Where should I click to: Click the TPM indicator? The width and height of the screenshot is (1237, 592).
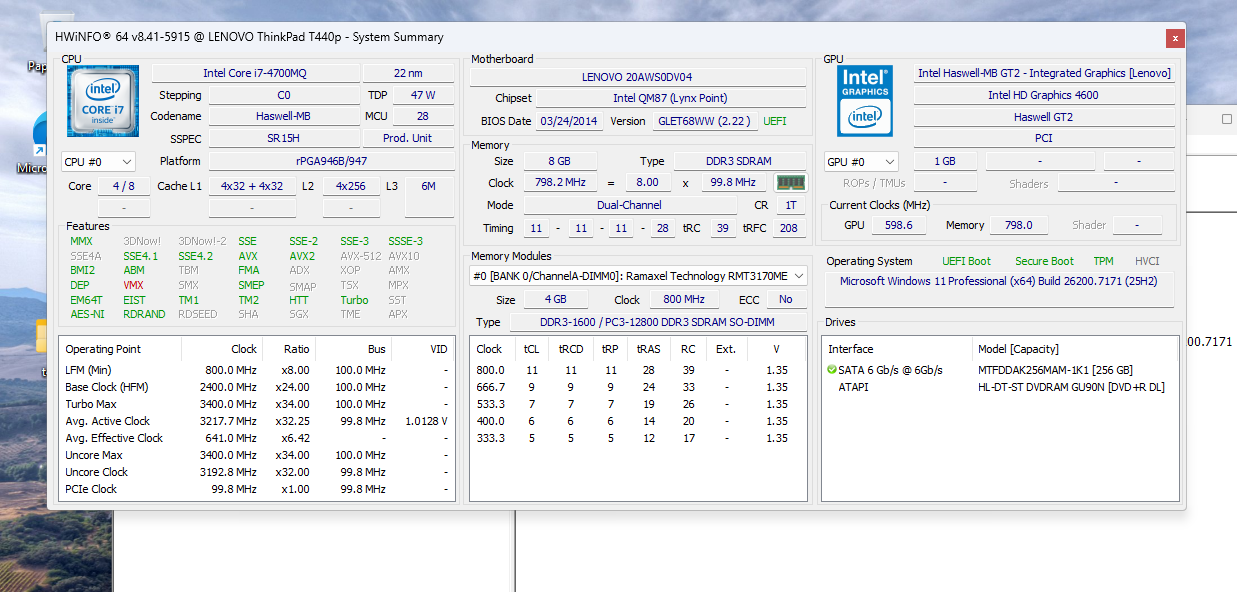coord(1103,261)
